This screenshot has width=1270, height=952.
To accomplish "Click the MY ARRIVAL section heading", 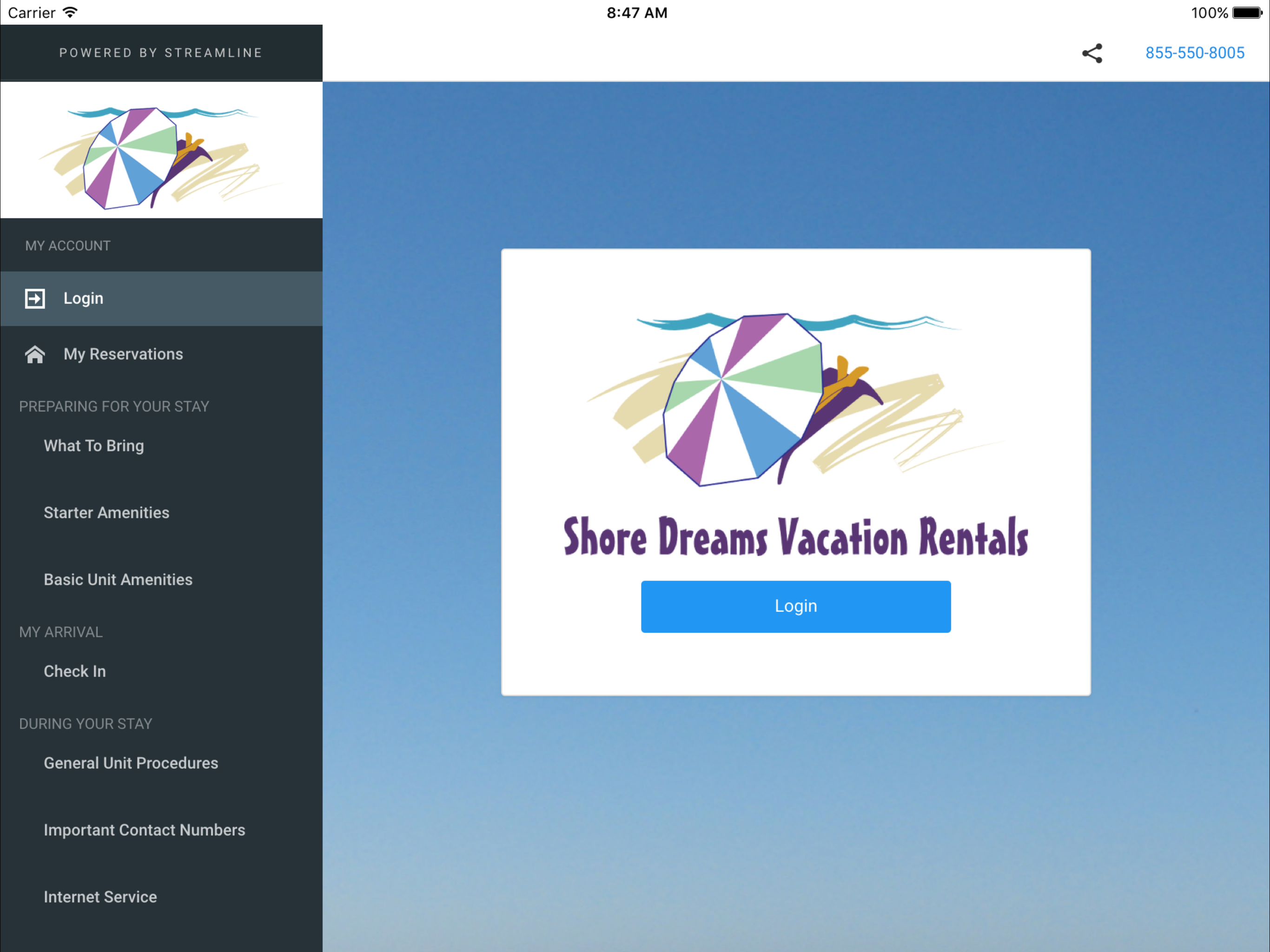I will coord(61,632).
